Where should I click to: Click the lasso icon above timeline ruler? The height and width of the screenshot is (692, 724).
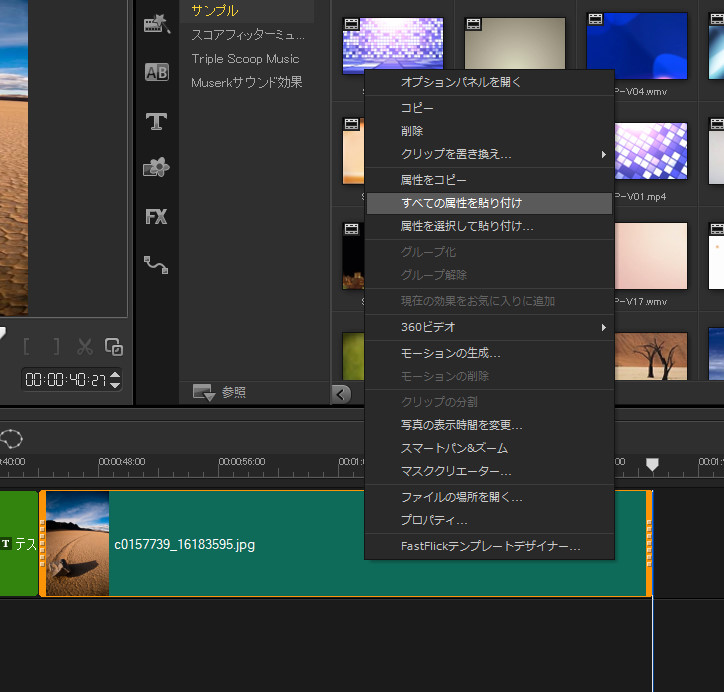click(12, 438)
